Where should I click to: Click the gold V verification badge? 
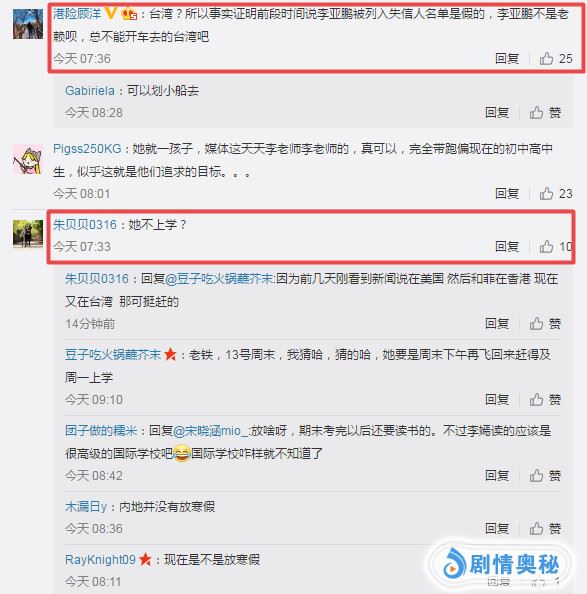(x=111, y=13)
